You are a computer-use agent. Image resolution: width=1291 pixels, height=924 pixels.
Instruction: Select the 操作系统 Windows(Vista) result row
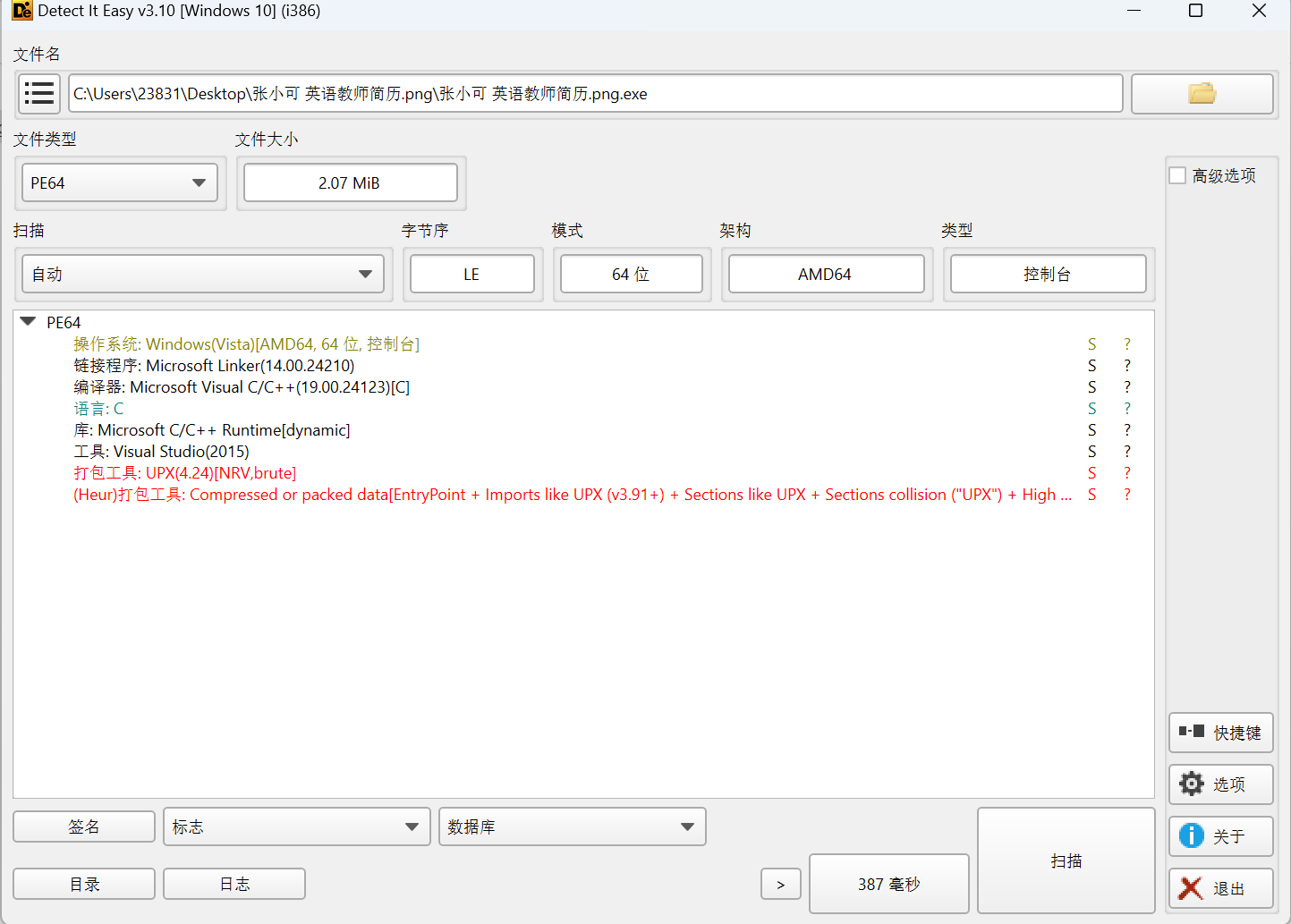point(583,344)
